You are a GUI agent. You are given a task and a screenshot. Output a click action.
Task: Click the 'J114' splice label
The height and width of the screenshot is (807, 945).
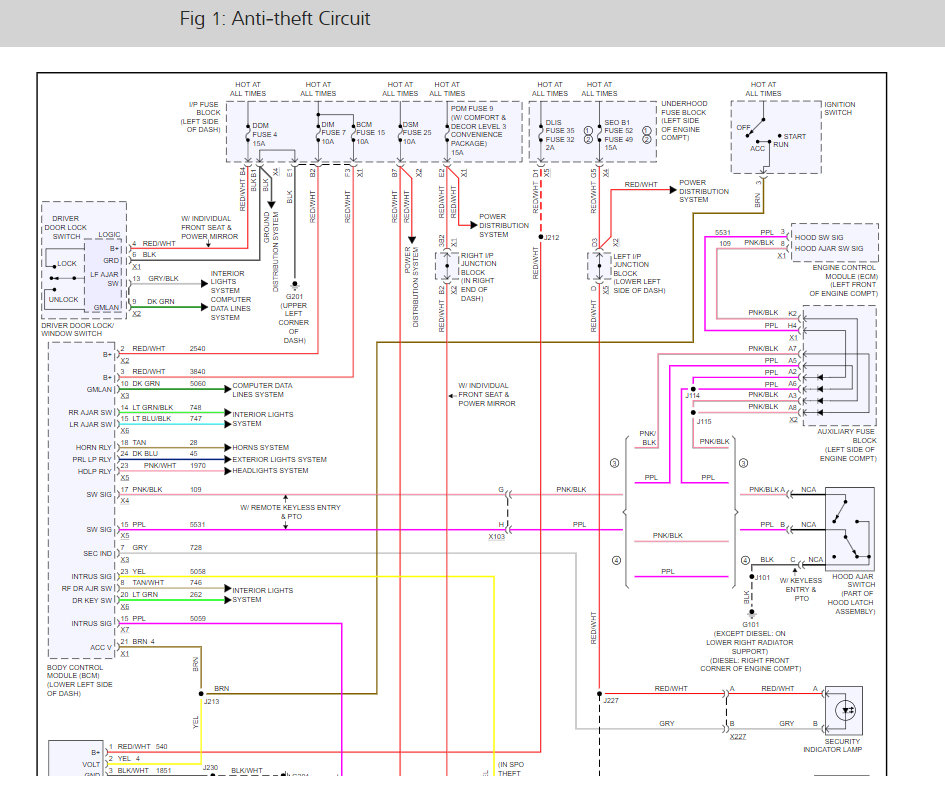coord(692,396)
